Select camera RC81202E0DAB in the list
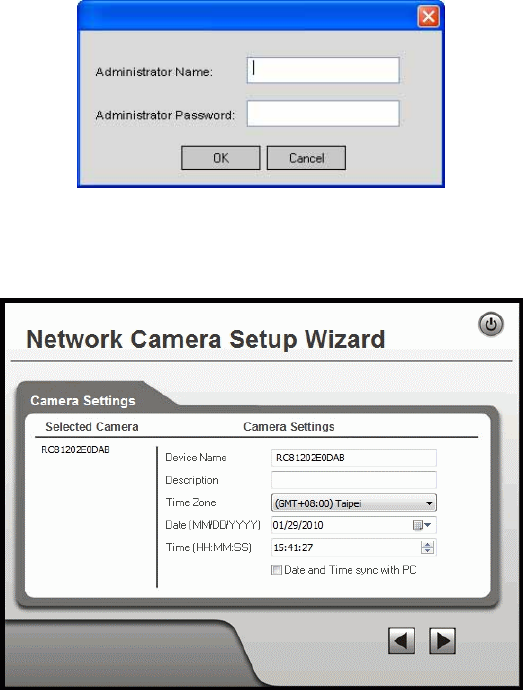Screen dimensions: 523x690 pyautogui.click(x=75, y=449)
